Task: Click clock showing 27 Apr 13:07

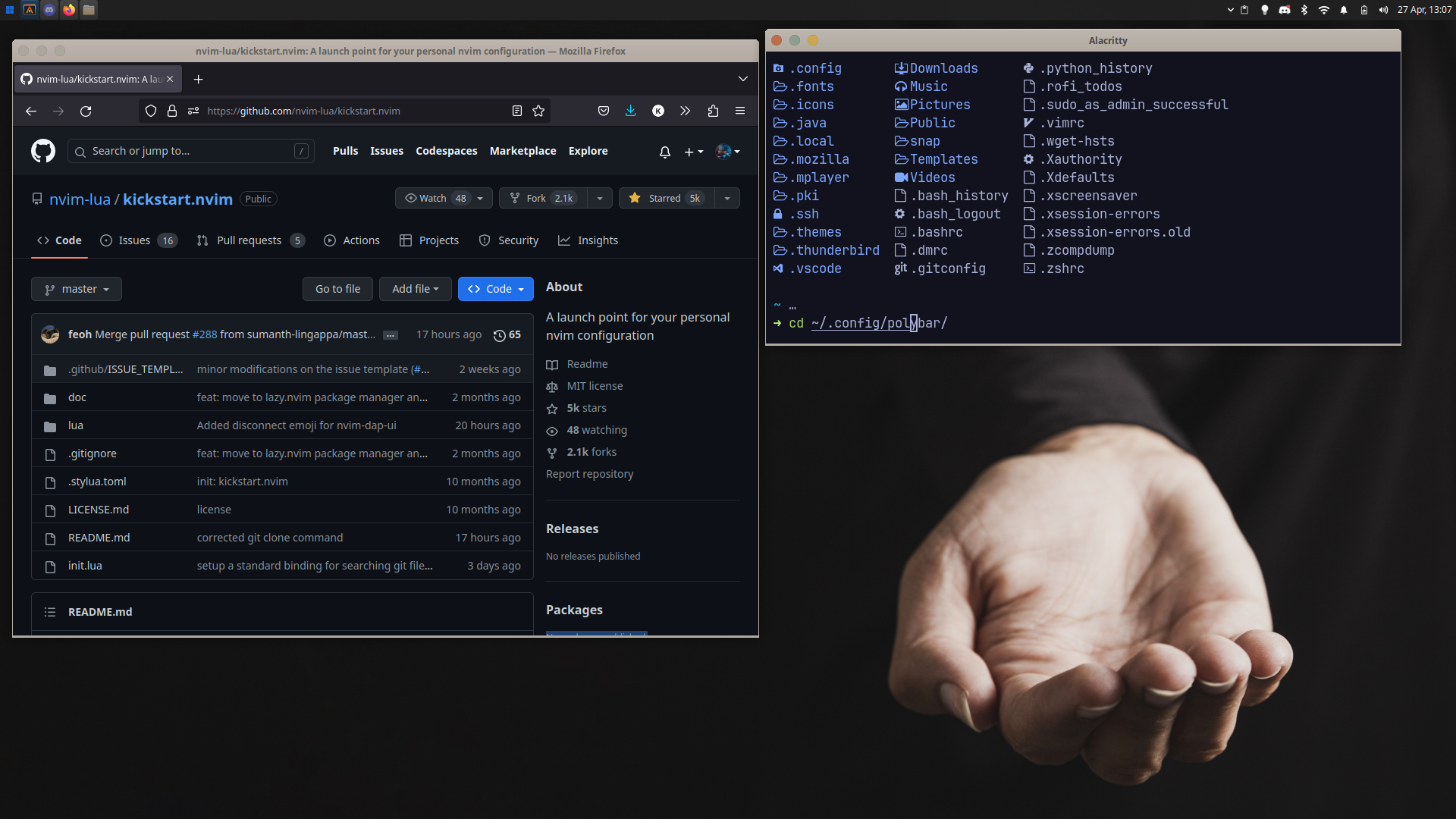Action: 1424,10
